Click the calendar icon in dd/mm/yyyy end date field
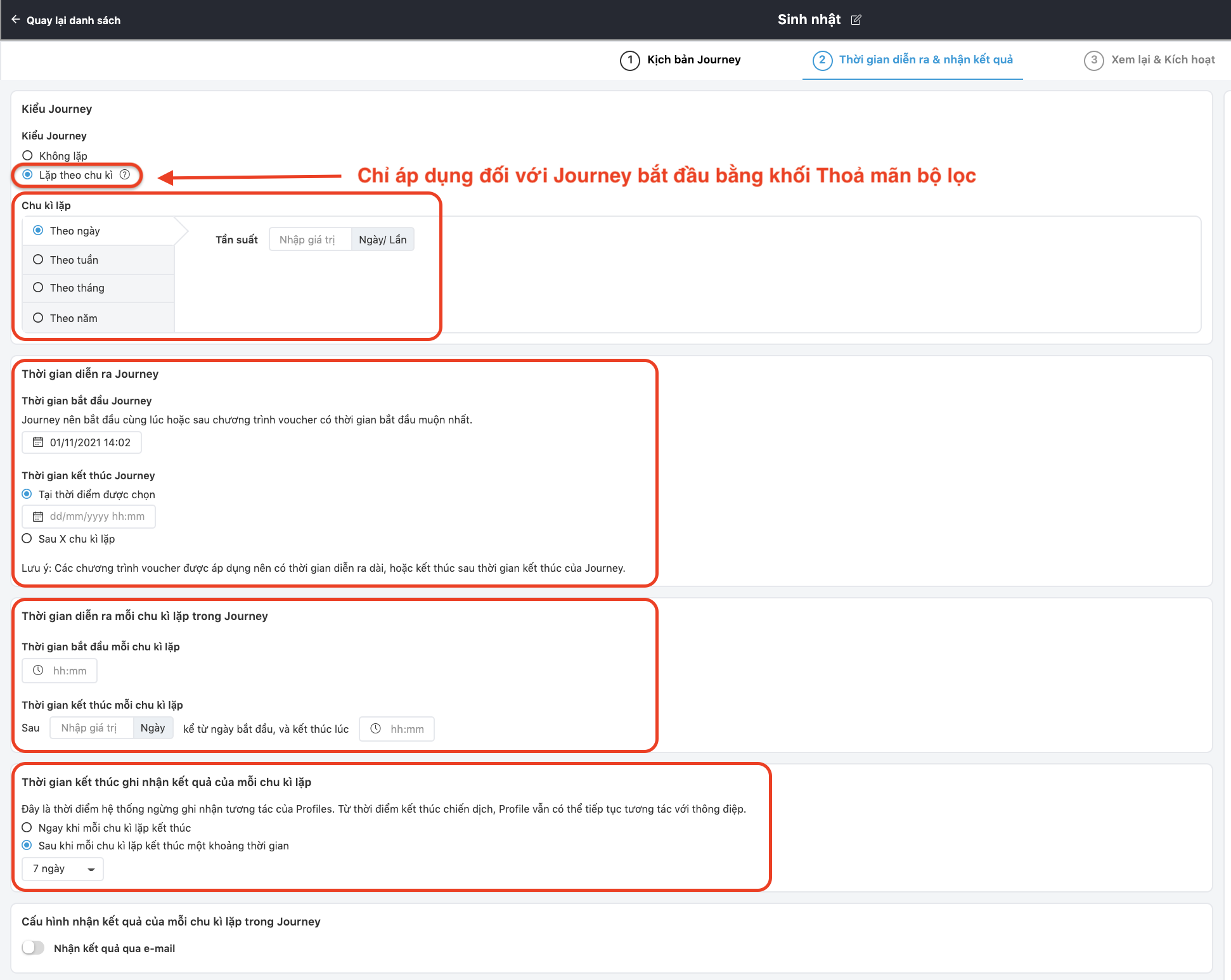Screen dimensions: 1231x980 click(x=38, y=517)
